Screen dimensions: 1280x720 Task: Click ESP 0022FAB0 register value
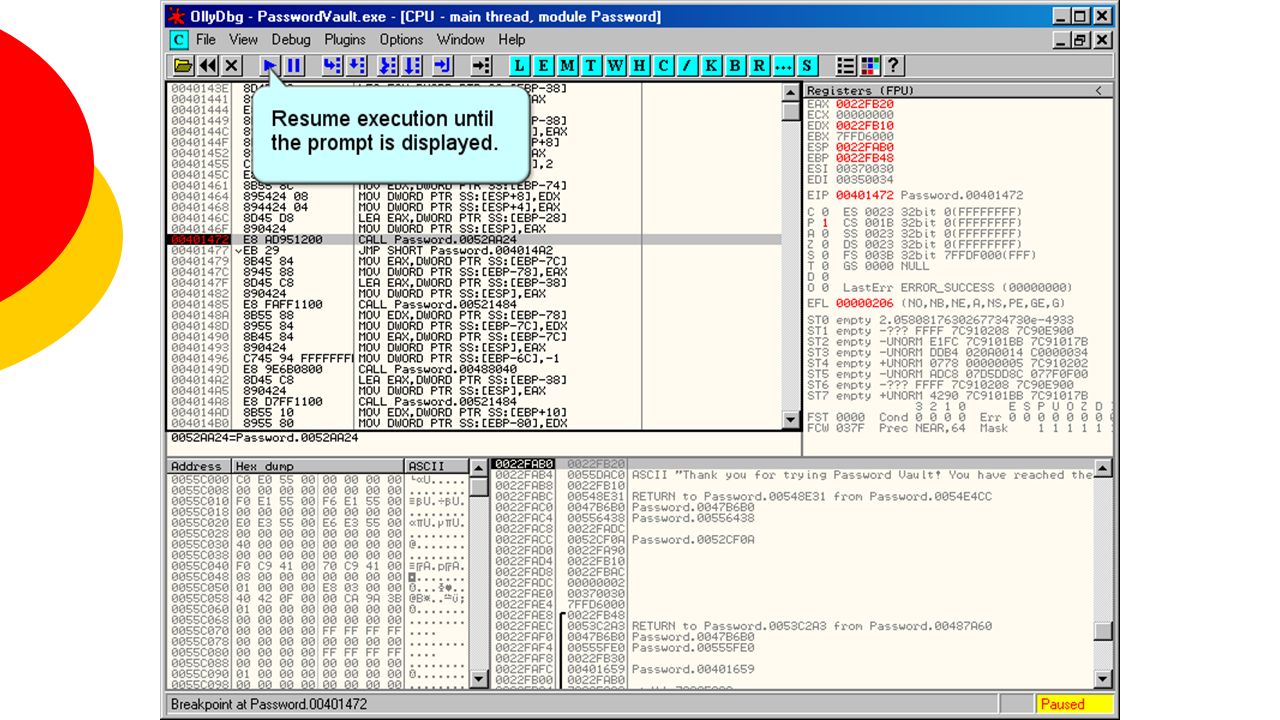(865, 147)
